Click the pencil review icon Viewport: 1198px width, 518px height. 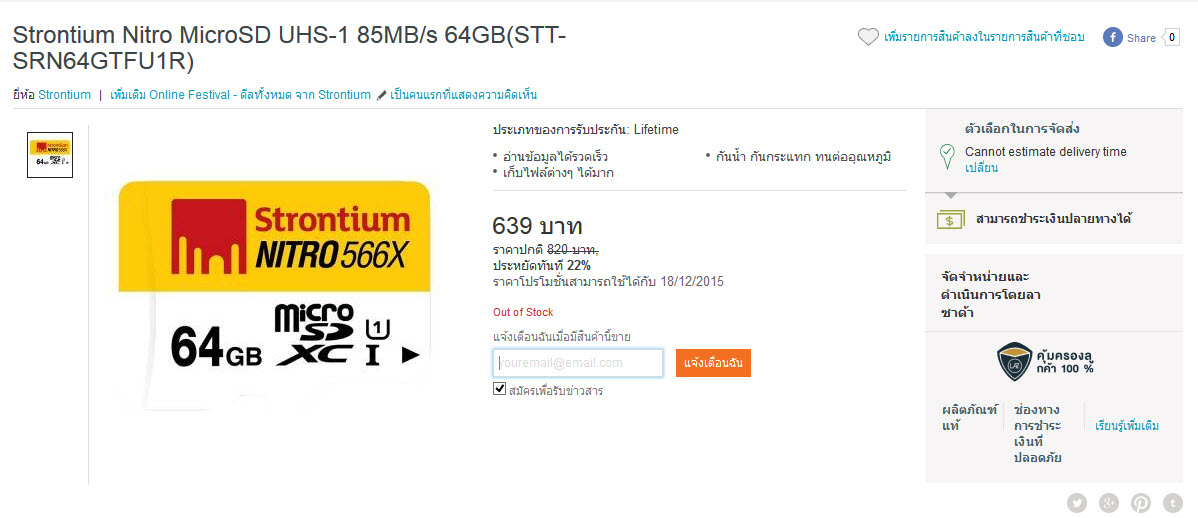pos(382,95)
